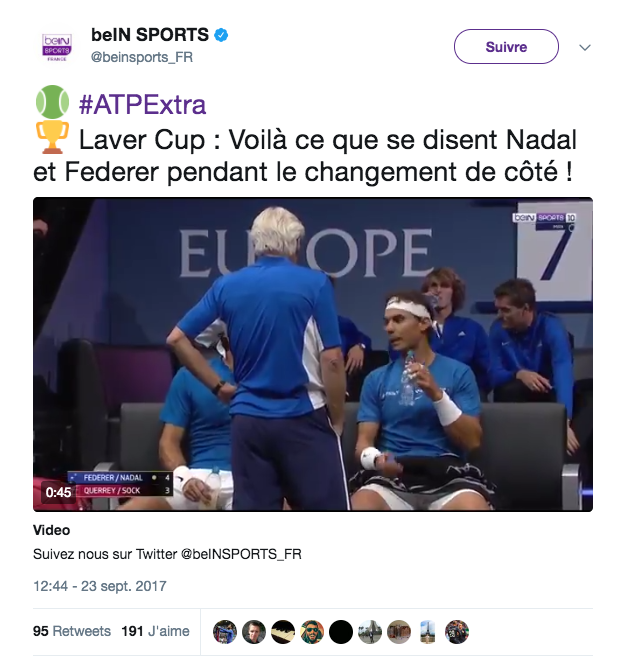Open the last liker avatar in row

pyautogui.click(x=457, y=631)
